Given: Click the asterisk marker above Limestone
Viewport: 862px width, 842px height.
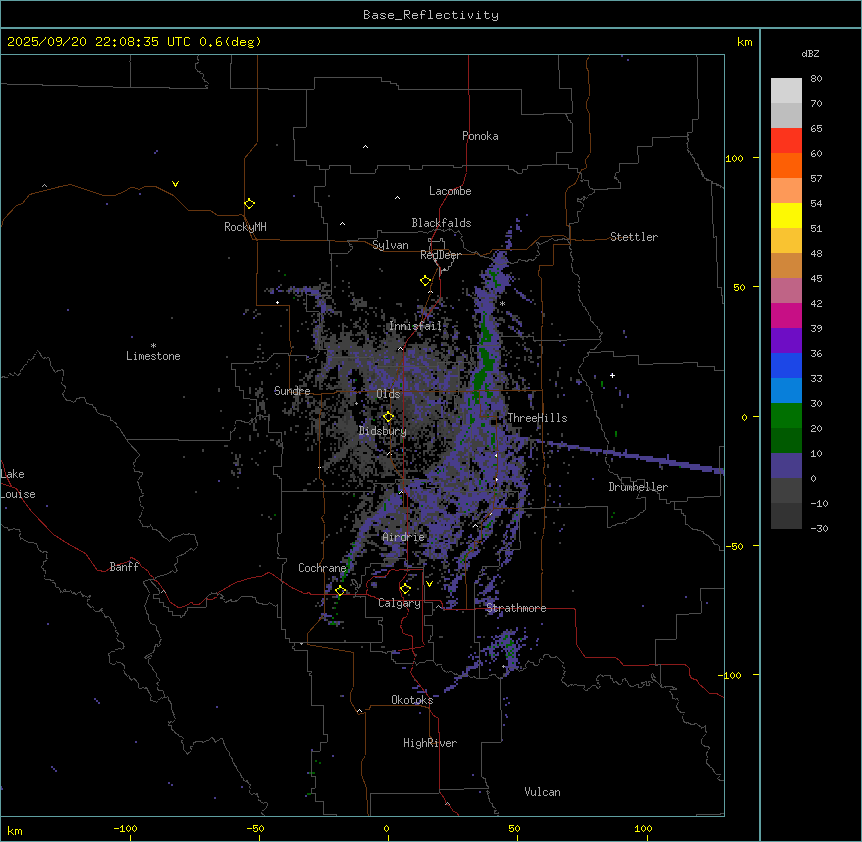Looking at the screenshot, I should [x=153, y=345].
